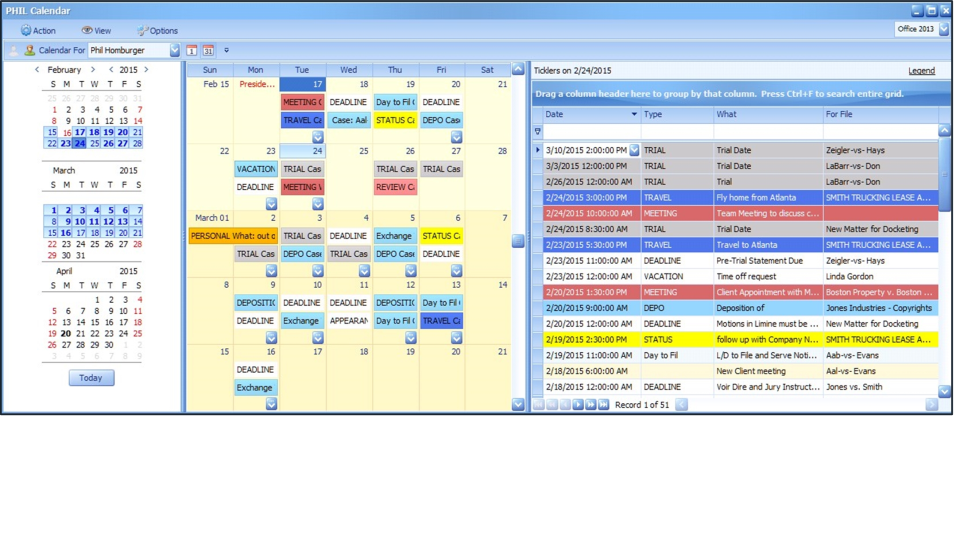Click the Date filter input field
The height and width of the screenshot is (543, 960).
point(591,131)
